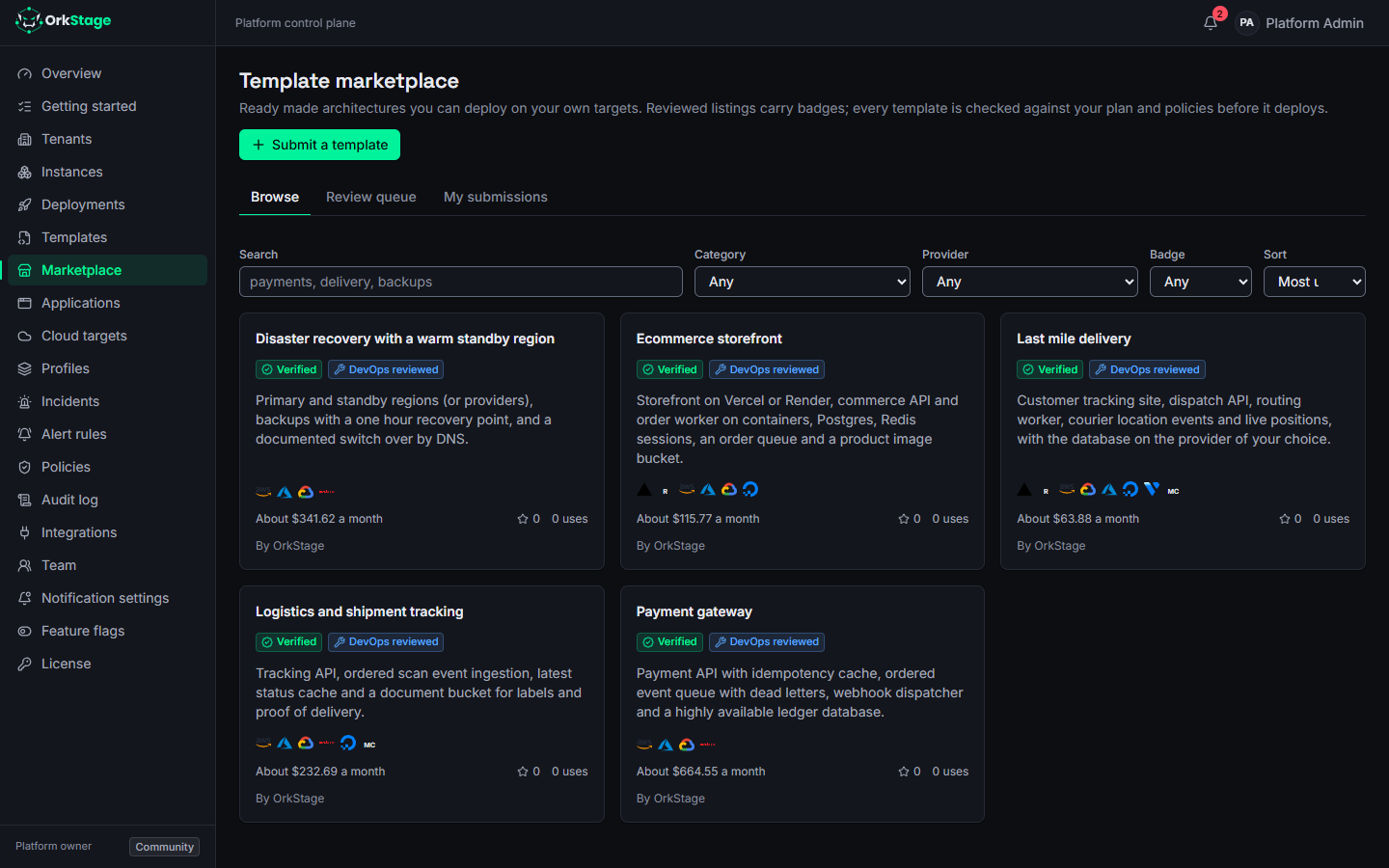Click the Instances cubes icon
The height and width of the screenshot is (868, 1389).
[x=25, y=172]
